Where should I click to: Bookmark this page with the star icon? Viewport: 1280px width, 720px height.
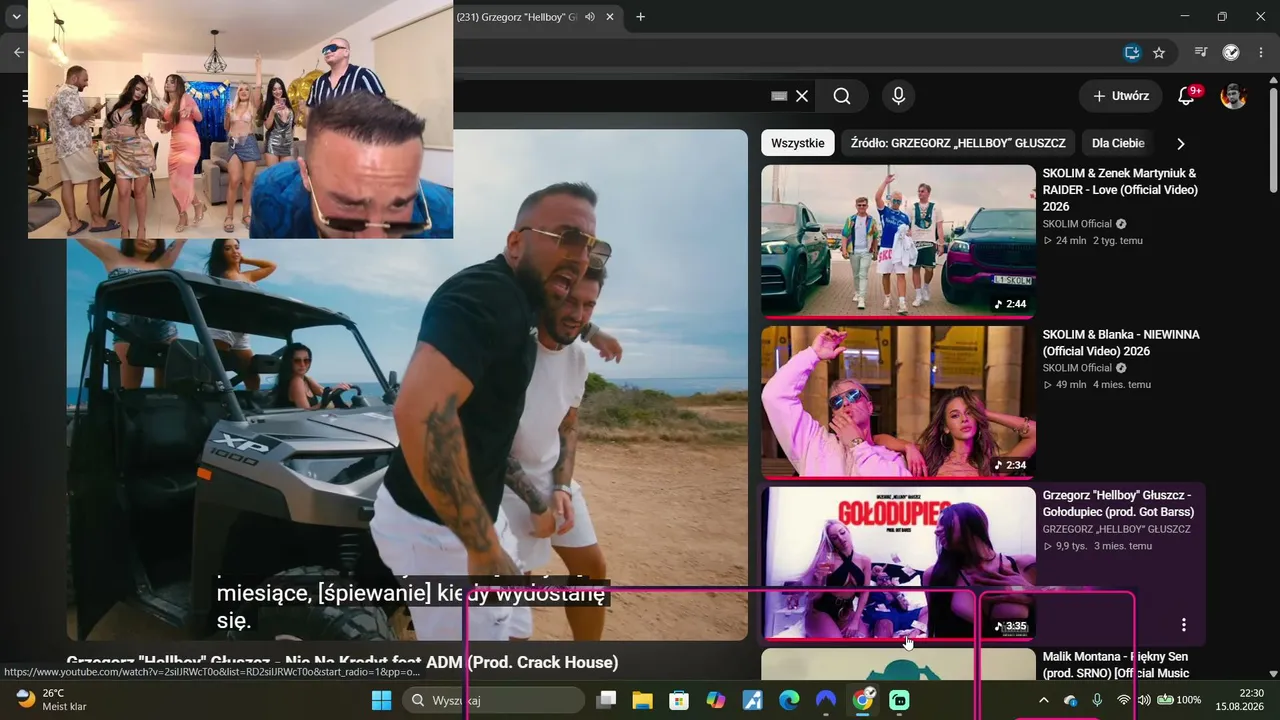1159,53
